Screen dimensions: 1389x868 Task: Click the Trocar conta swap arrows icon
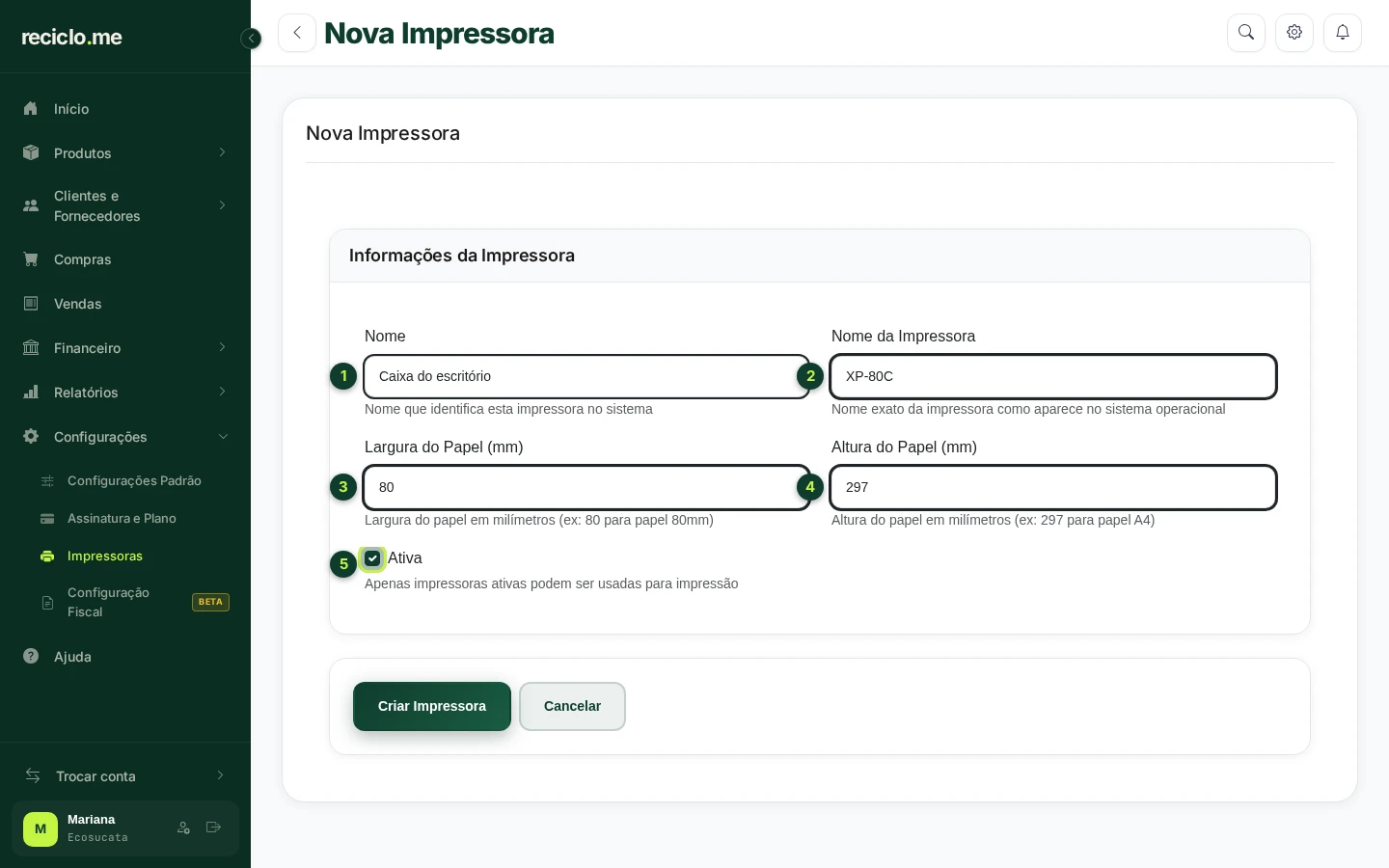pyautogui.click(x=33, y=775)
